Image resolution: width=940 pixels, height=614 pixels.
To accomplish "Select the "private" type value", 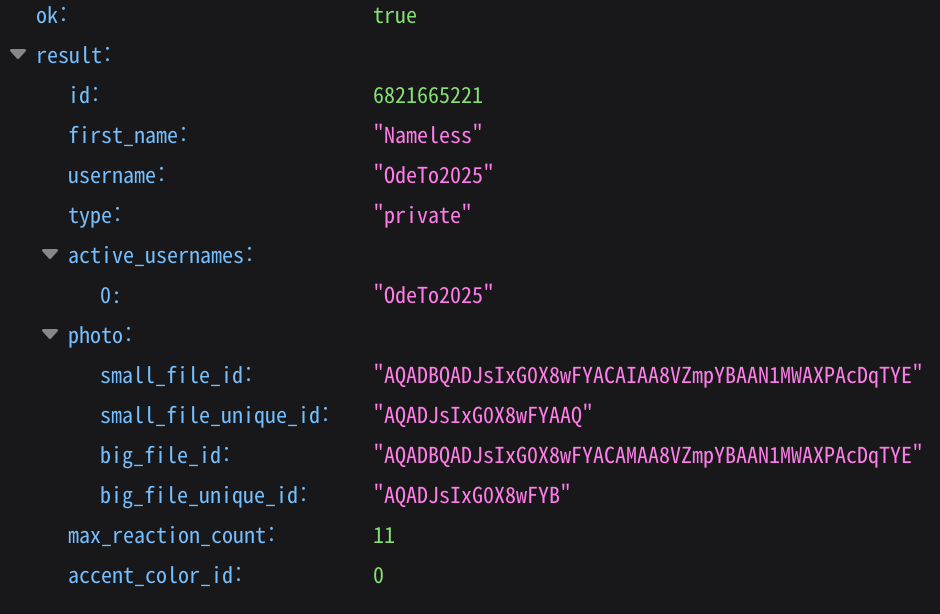I will 422,216.
